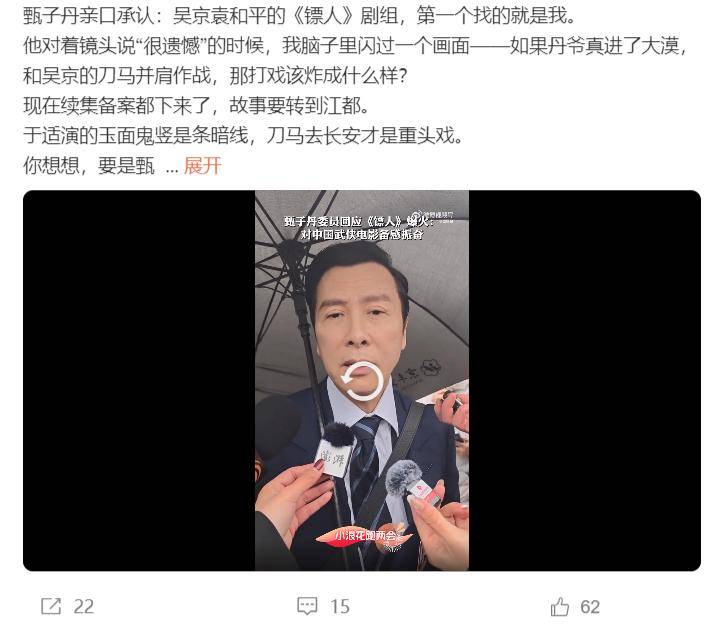Screen dimensions: 711x627
Task: Click the post's first line about 甄子丹
Action: [299, 16]
